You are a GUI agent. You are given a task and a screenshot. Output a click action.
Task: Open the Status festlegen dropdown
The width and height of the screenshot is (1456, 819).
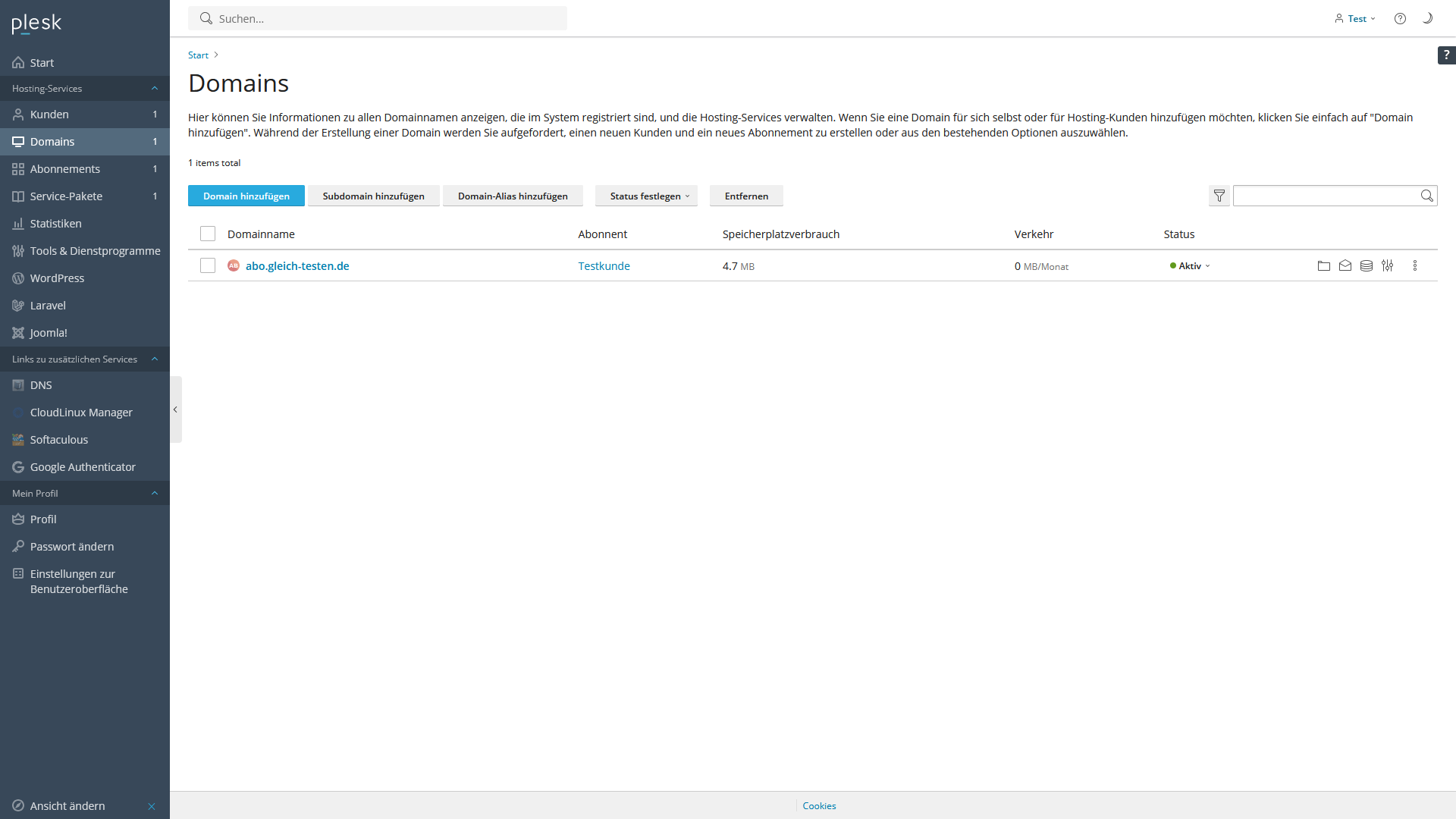point(646,196)
